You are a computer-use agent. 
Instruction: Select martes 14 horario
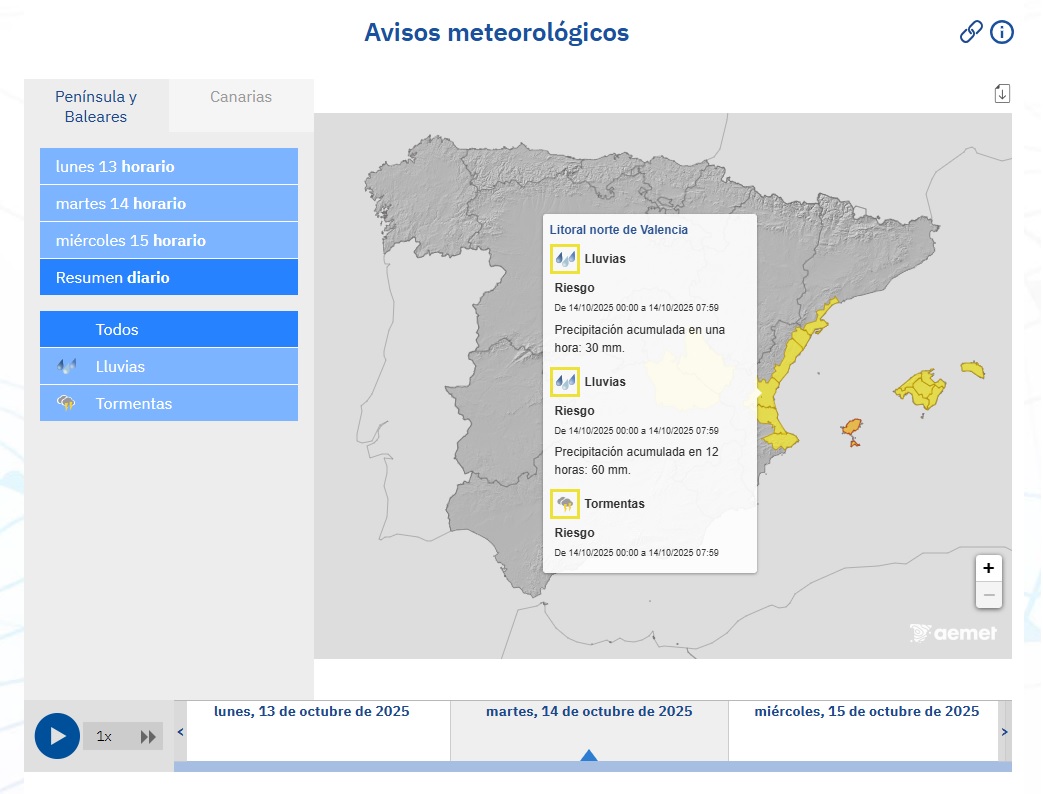(x=168, y=203)
